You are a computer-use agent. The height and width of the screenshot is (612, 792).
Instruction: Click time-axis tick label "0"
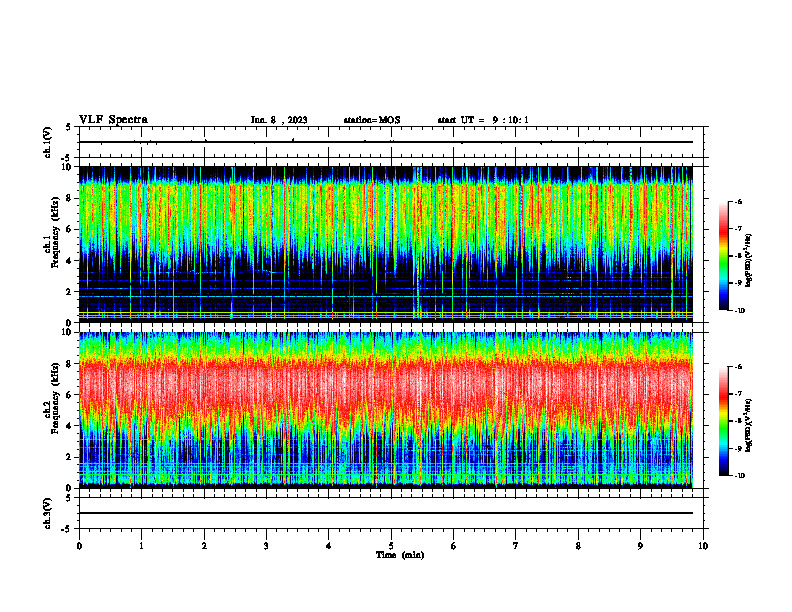coord(79,546)
